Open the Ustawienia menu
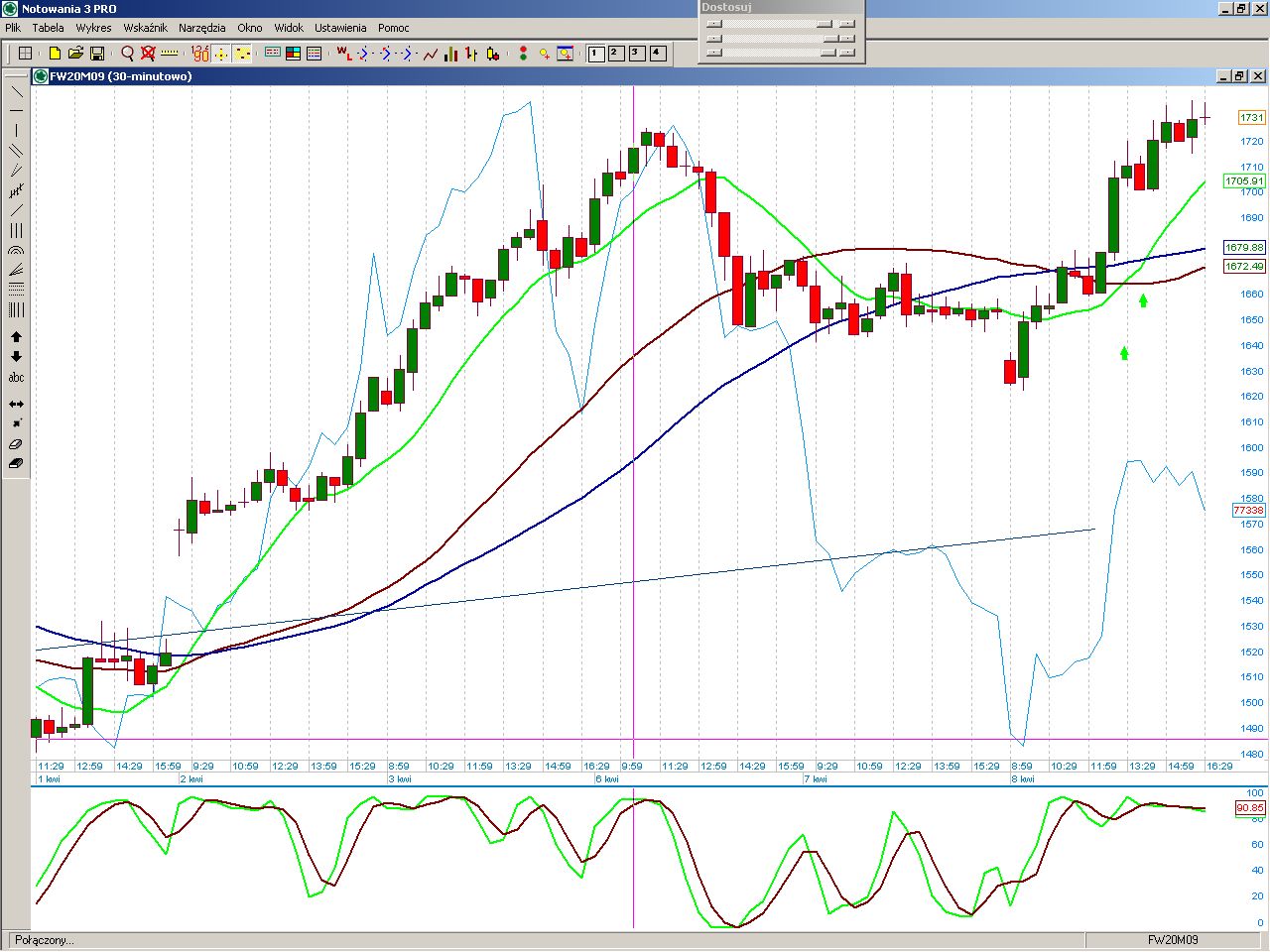 point(340,28)
